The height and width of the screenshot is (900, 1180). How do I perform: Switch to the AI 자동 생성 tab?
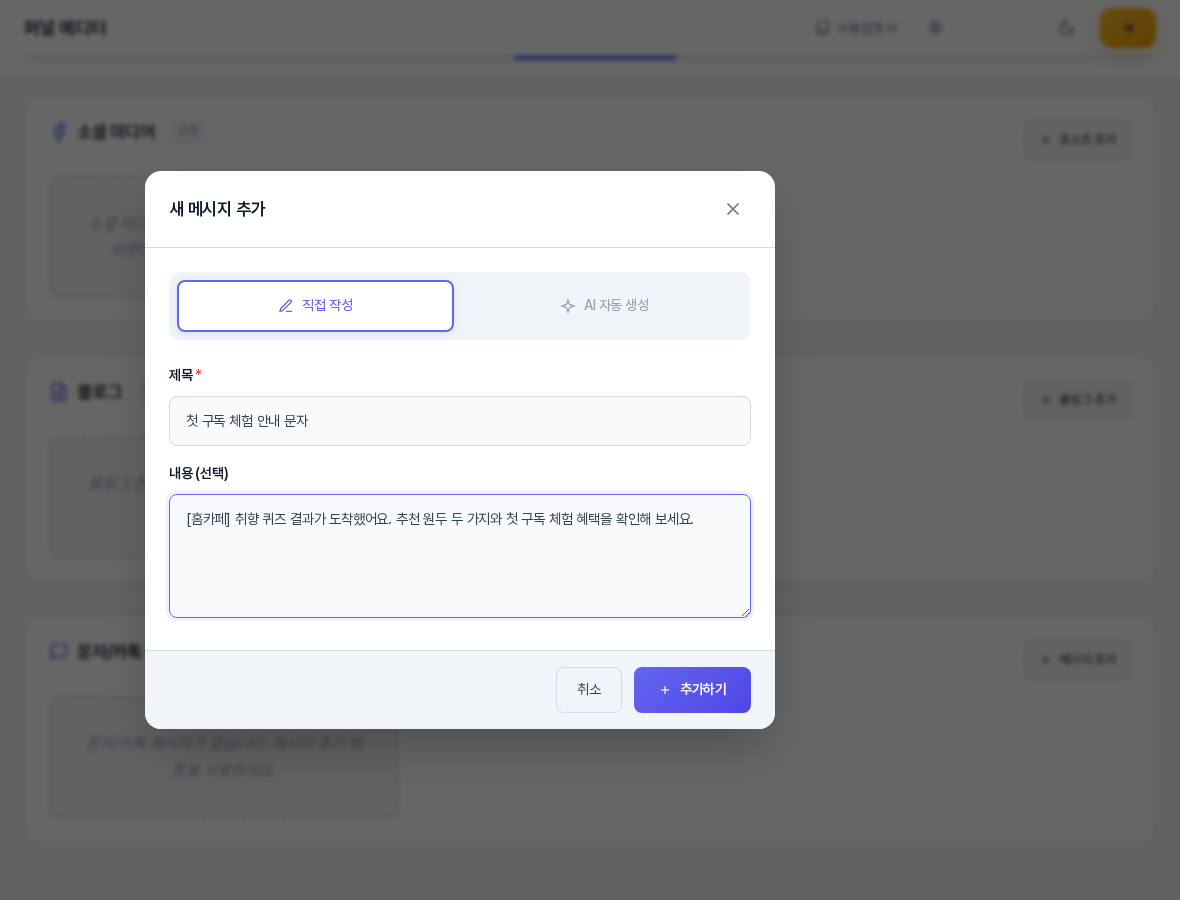[604, 306]
